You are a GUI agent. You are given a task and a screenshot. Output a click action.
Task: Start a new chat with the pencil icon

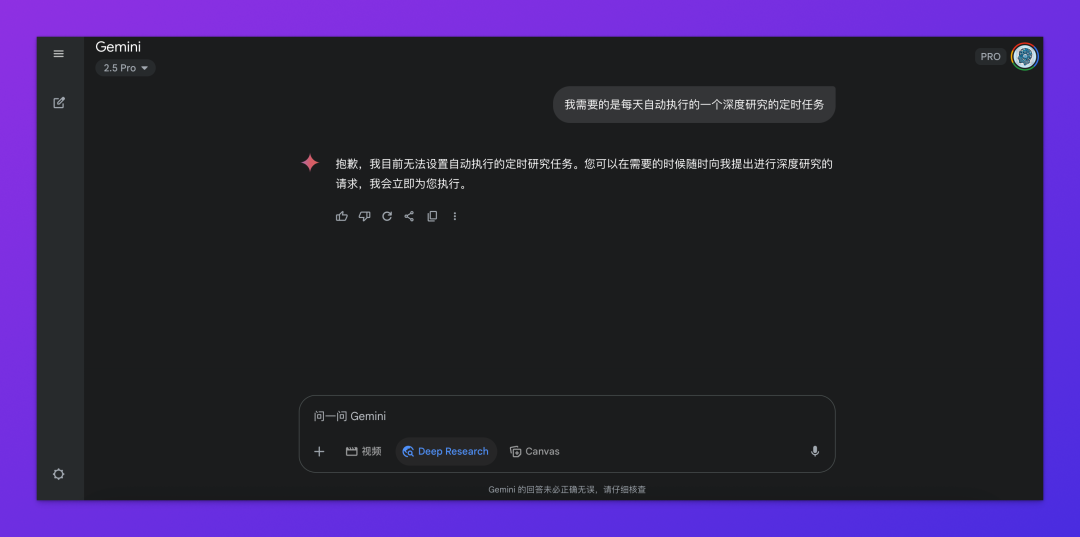pos(59,103)
